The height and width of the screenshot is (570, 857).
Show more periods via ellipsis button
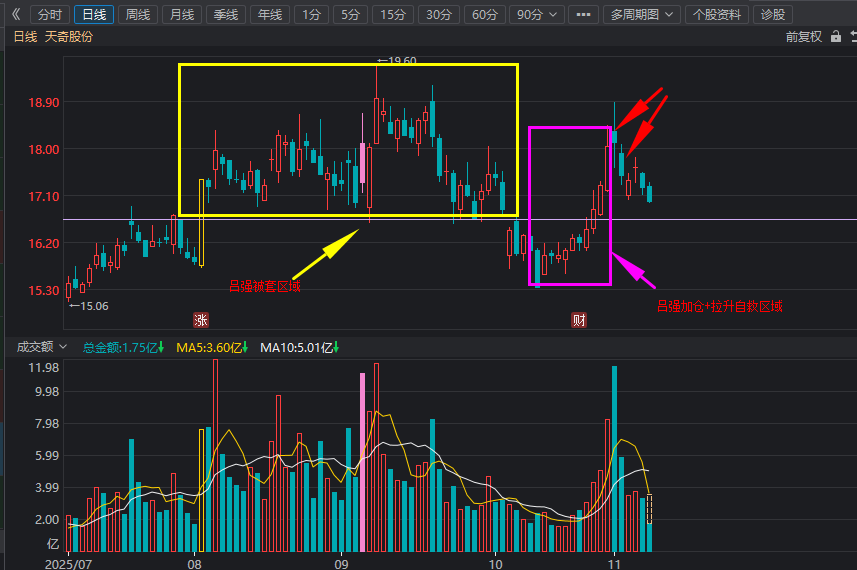coord(583,14)
